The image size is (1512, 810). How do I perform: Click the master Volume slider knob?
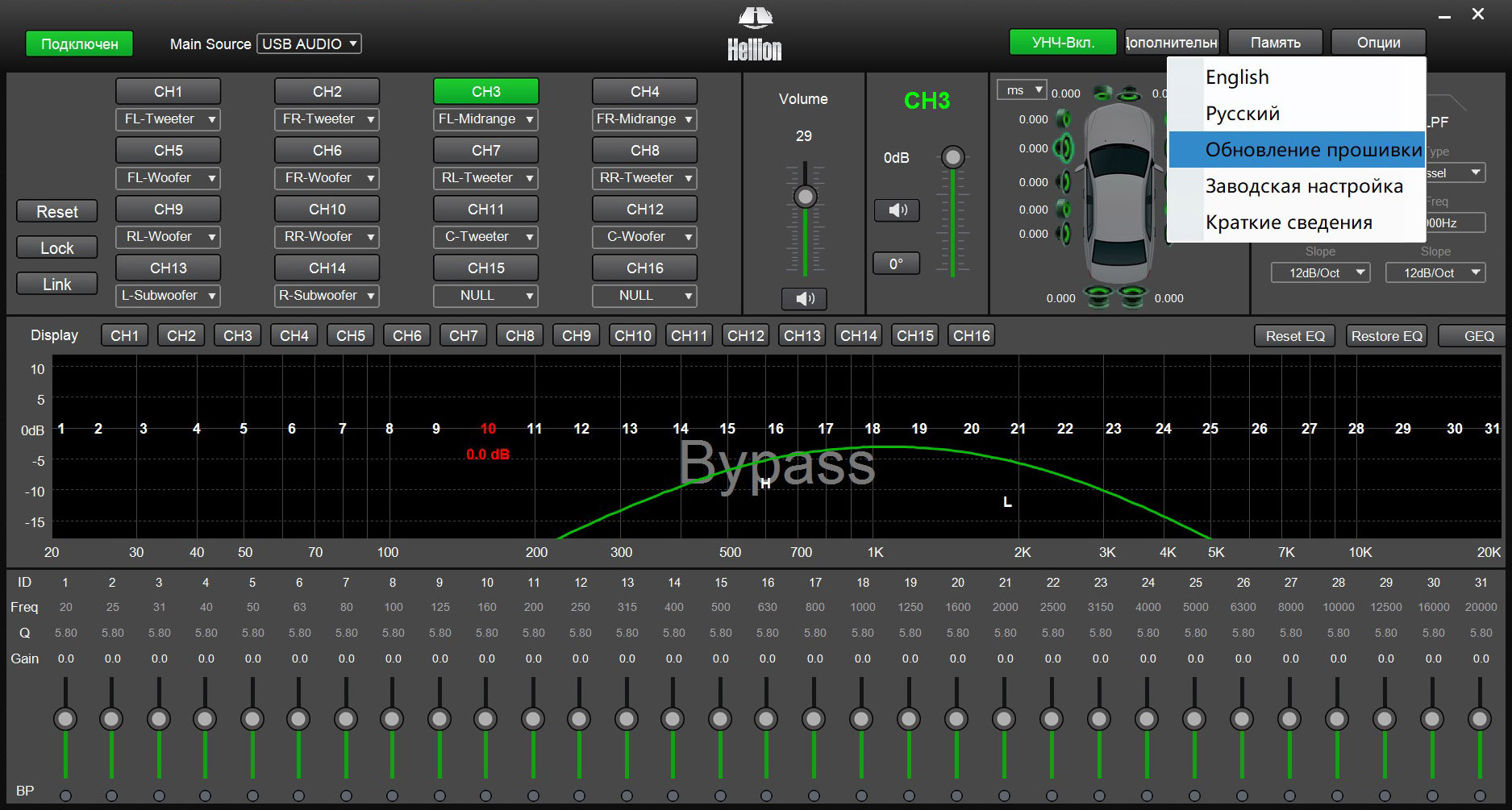pyautogui.click(x=805, y=197)
